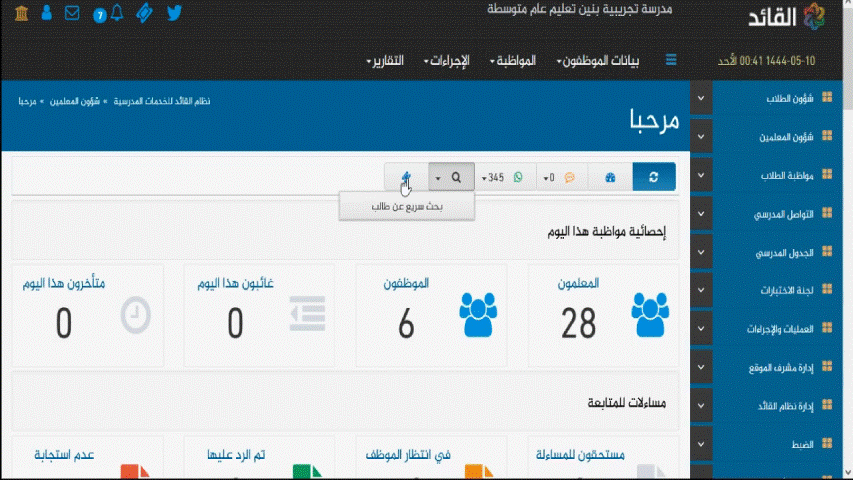Image resolution: width=853 pixels, height=480 pixels.
Task: Open the Twitter icon link
Action: tap(174, 14)
